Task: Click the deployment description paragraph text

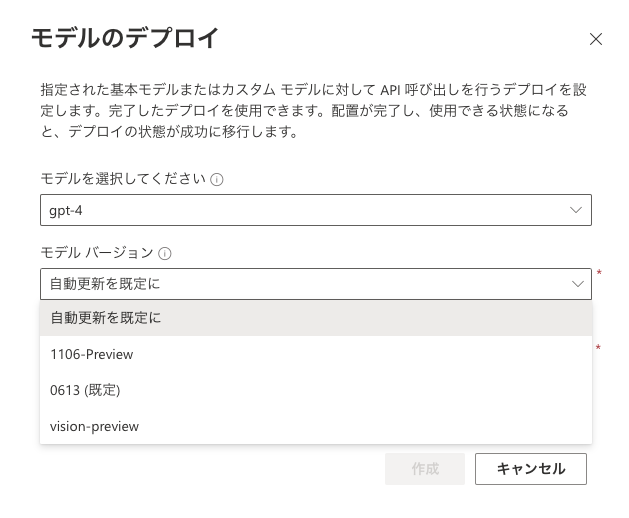Action: (312, 110)
